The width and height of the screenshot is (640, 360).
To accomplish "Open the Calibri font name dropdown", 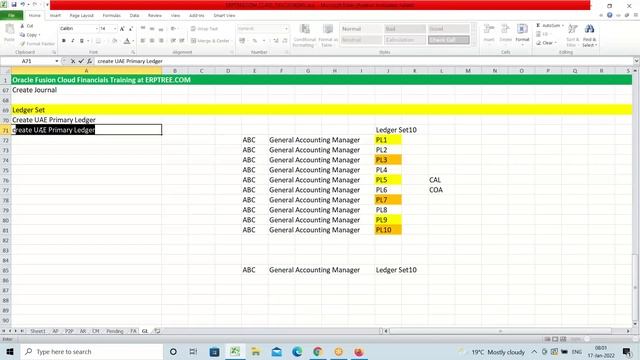I will pos(97,29).
